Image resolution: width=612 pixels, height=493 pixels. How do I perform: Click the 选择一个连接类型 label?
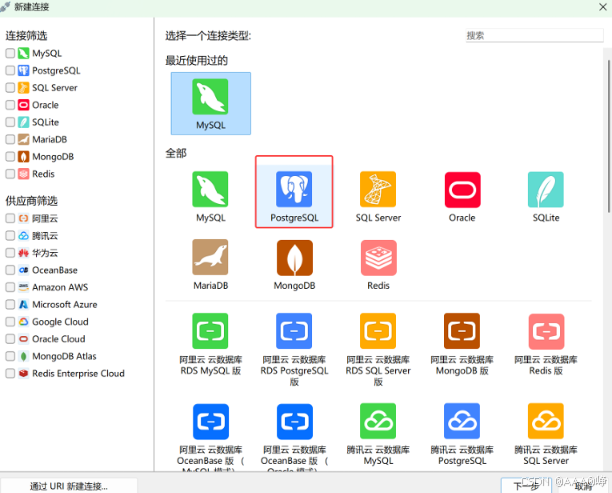pyautogui.click(x=208, y=36)
